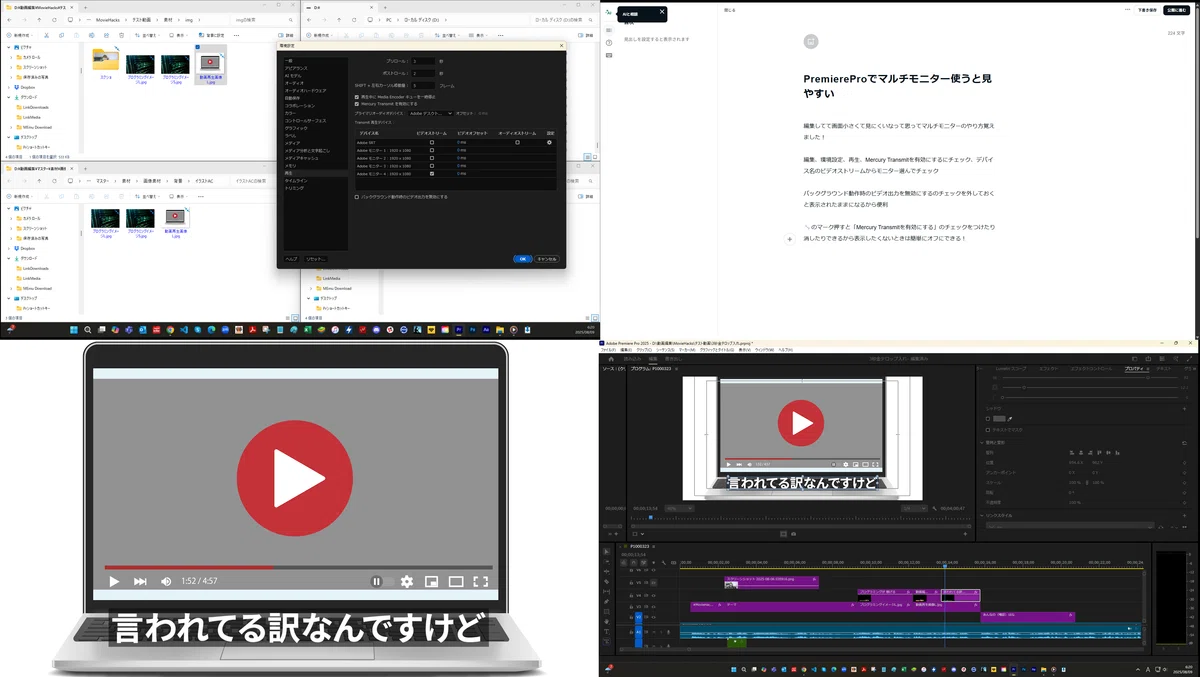
Task: Select Razor tool in Premiere tools panel
Action: pos(606,582)
